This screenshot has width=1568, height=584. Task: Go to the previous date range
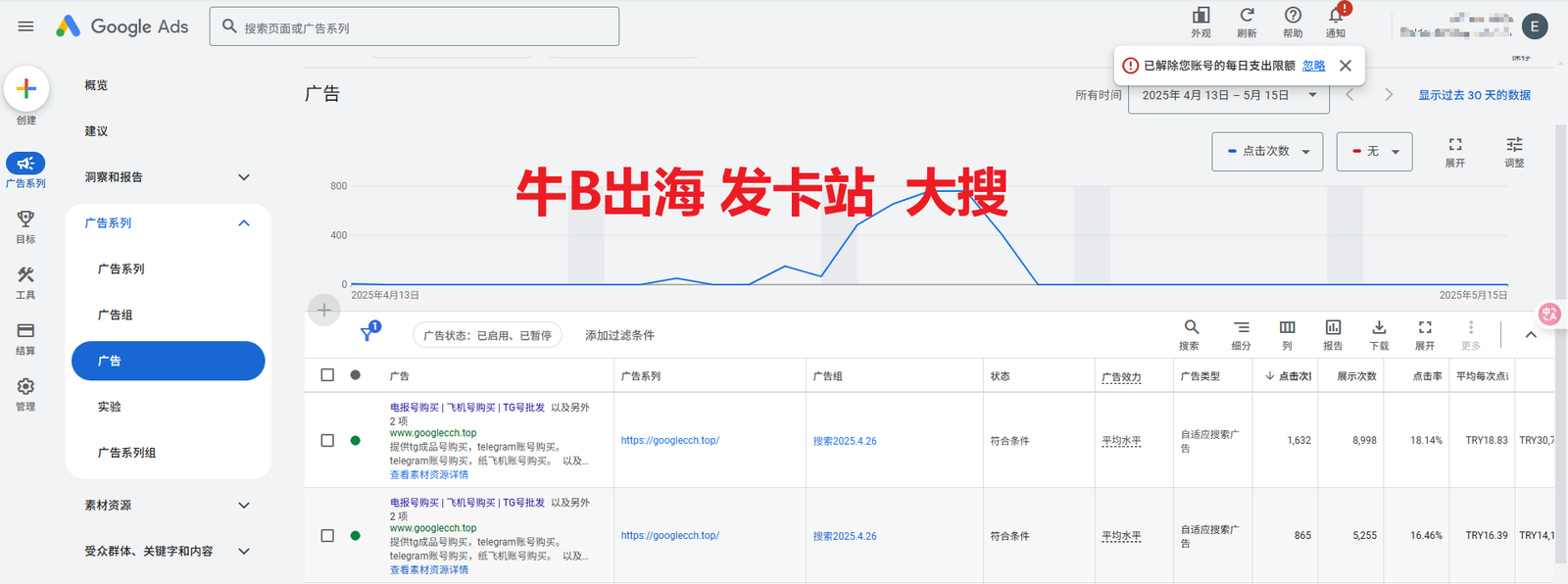pyautogui.click(x=1349, y=95)
